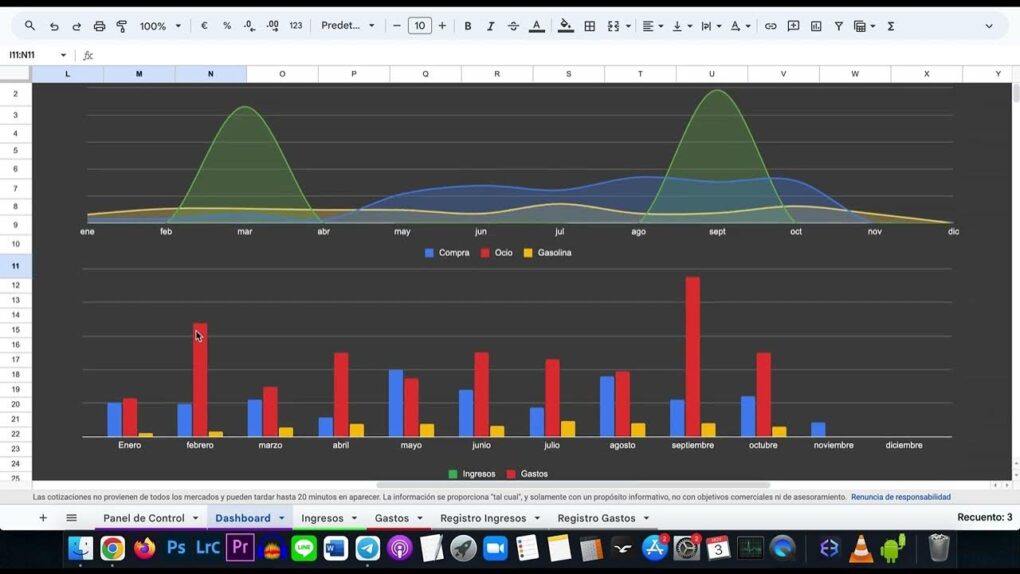Viewport: 1020px width, 574px height.
Task: Open the borders menu
Action: click(589, 26)
